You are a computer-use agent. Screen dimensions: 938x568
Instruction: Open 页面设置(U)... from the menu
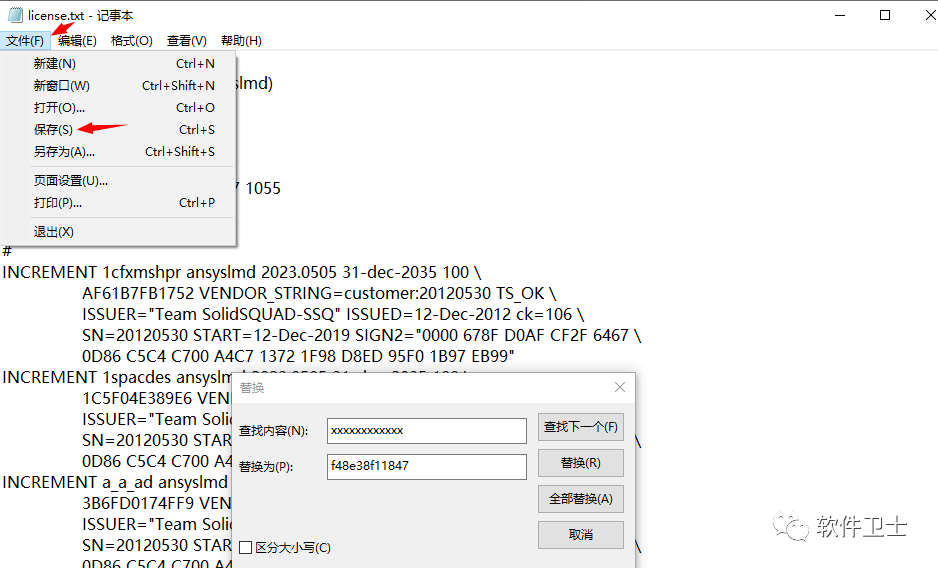118,181
